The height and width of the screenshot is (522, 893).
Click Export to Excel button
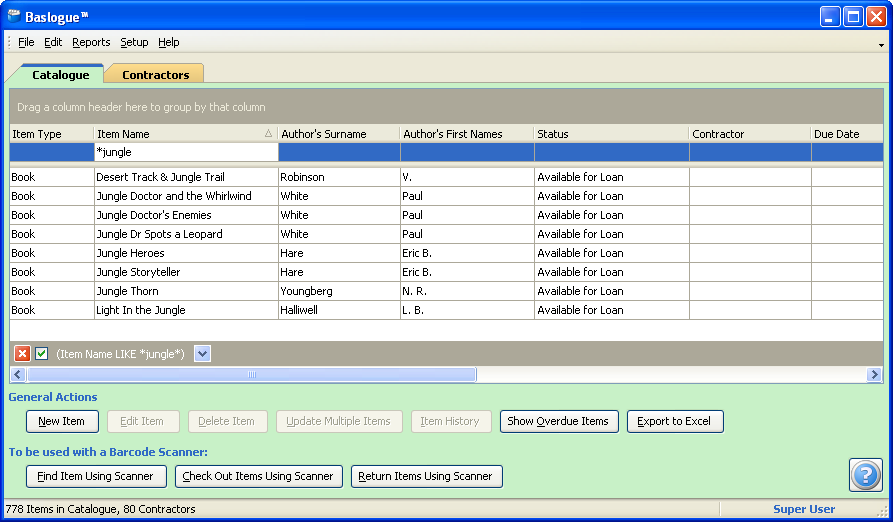(675, 421)
